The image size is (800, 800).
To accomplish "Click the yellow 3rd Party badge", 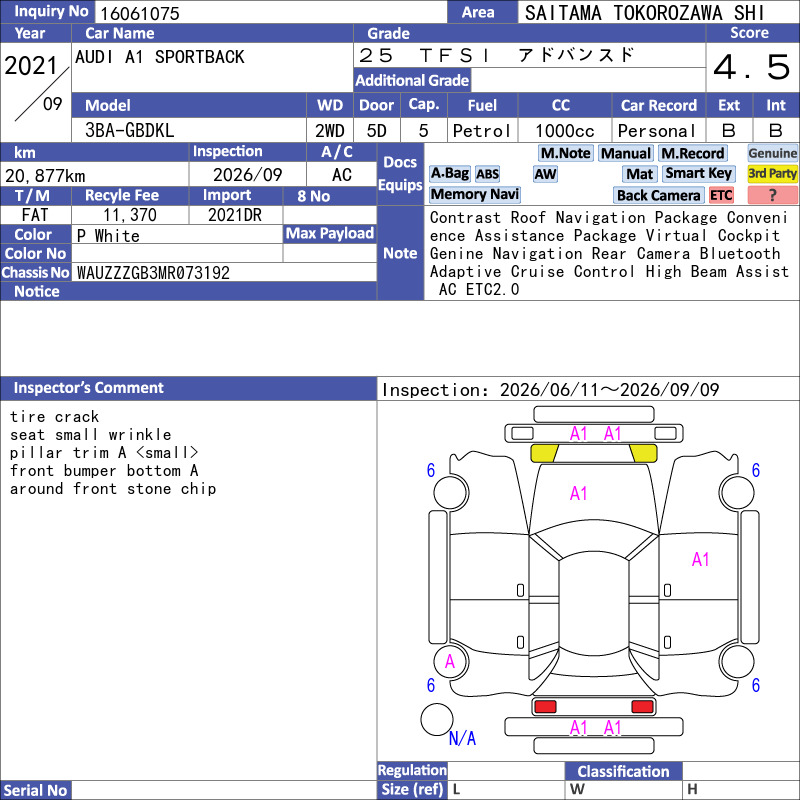I will coord(772,174).
